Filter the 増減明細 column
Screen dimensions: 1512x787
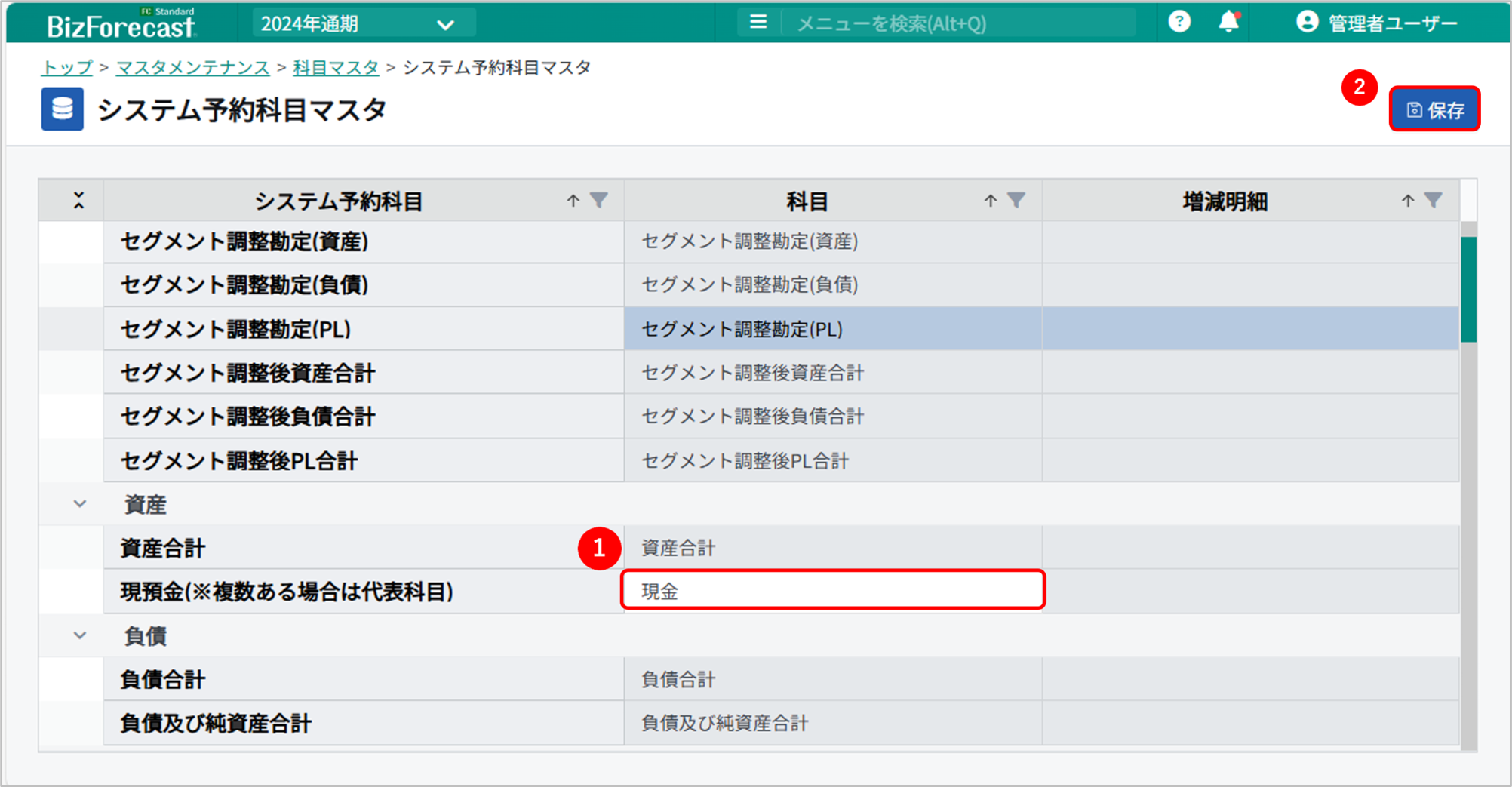1433,200
